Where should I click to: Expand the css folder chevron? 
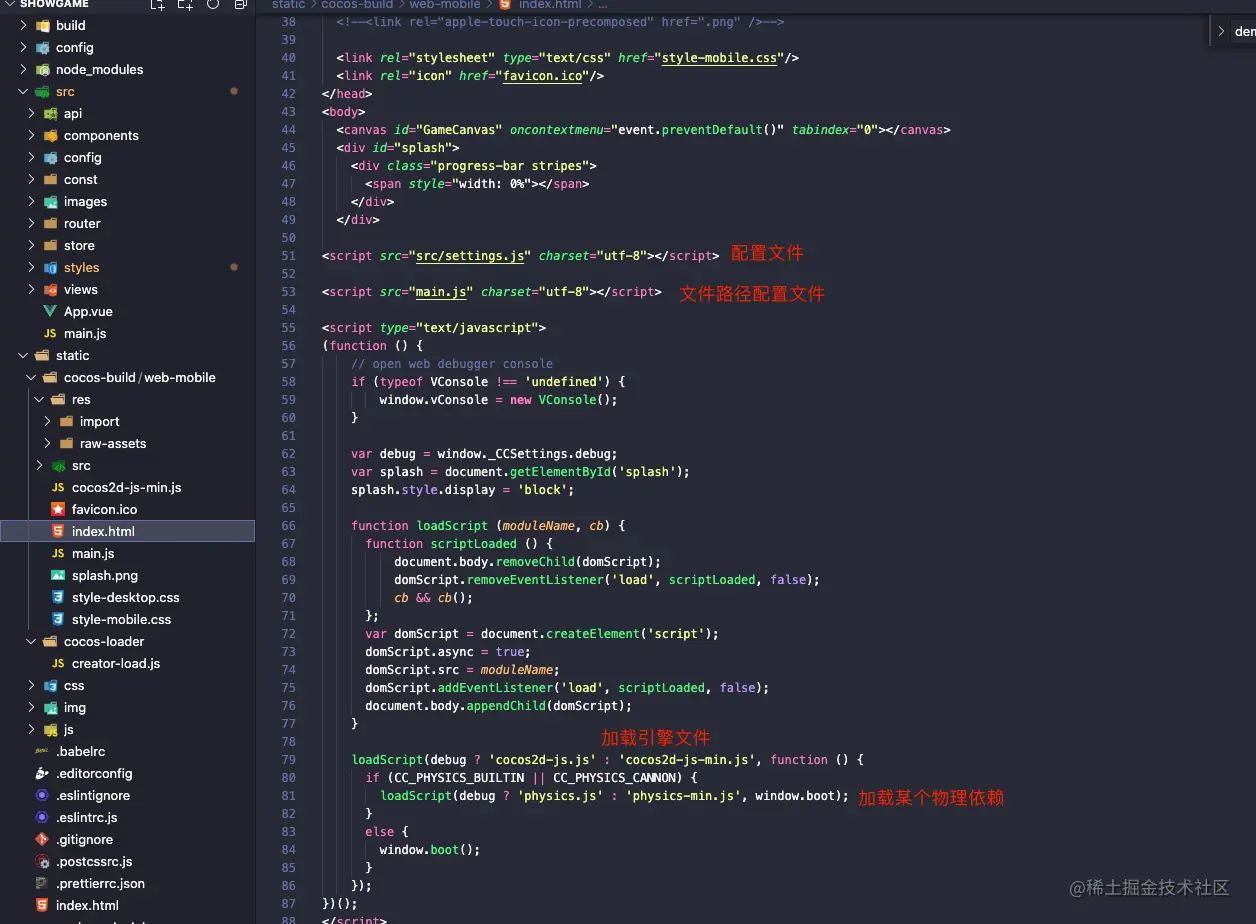click(x=32, y=685)
